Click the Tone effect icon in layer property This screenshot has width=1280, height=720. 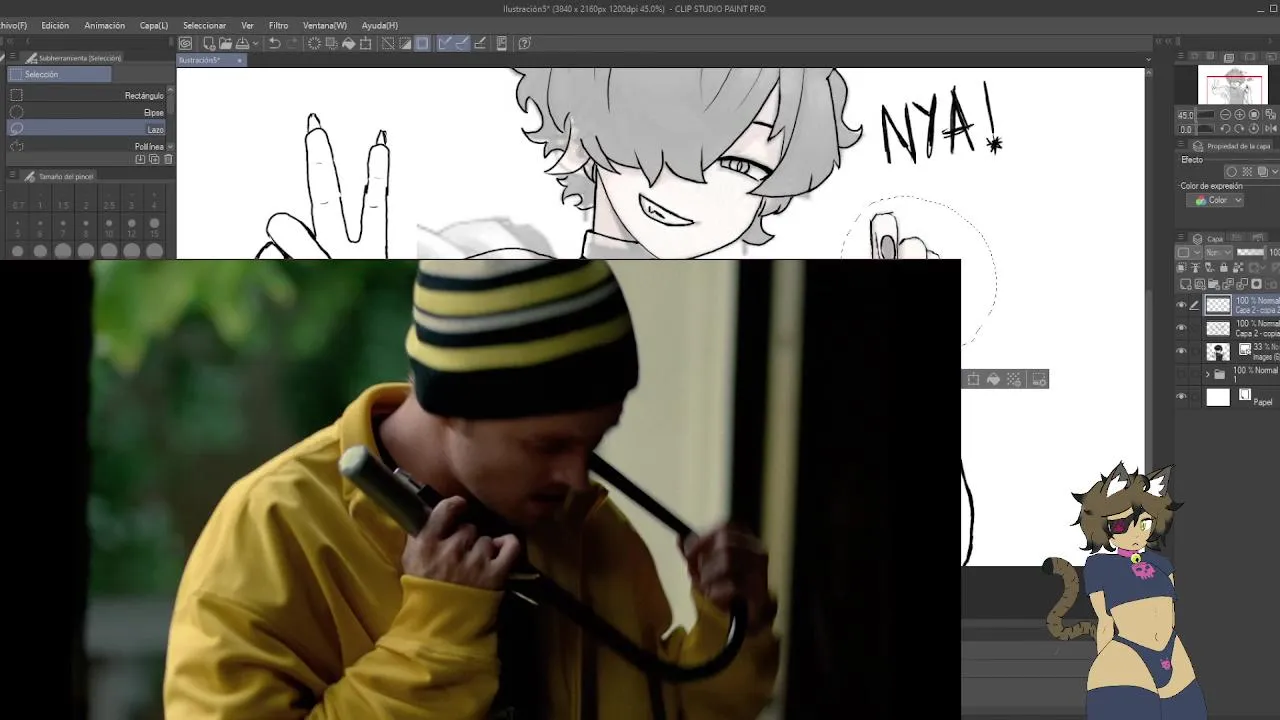[x=1247, y=172]
